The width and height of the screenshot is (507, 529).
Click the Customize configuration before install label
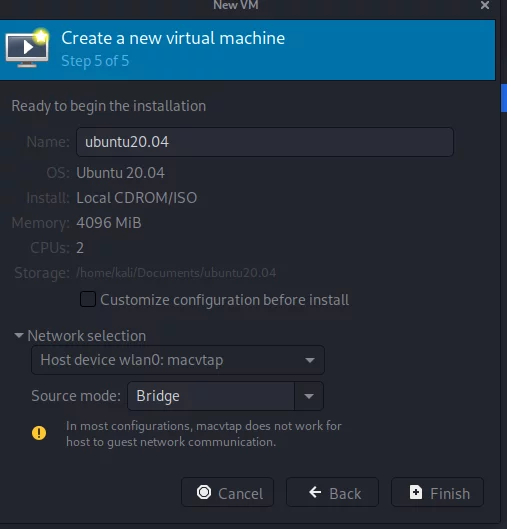click(224, 300)
